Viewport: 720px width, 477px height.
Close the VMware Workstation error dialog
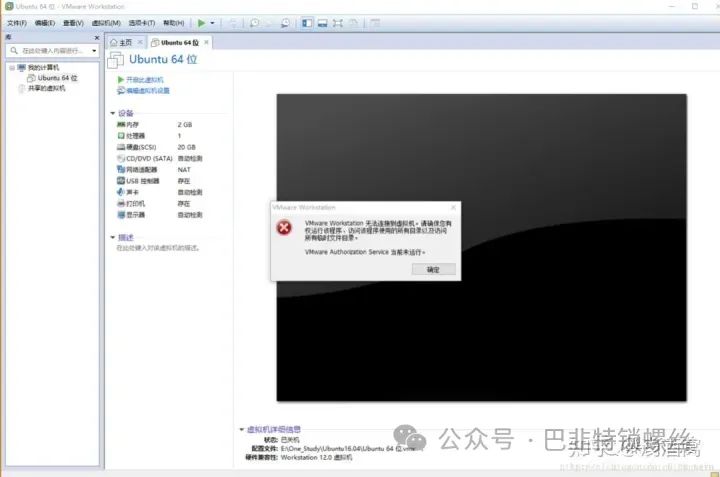(x=453, y=208)
